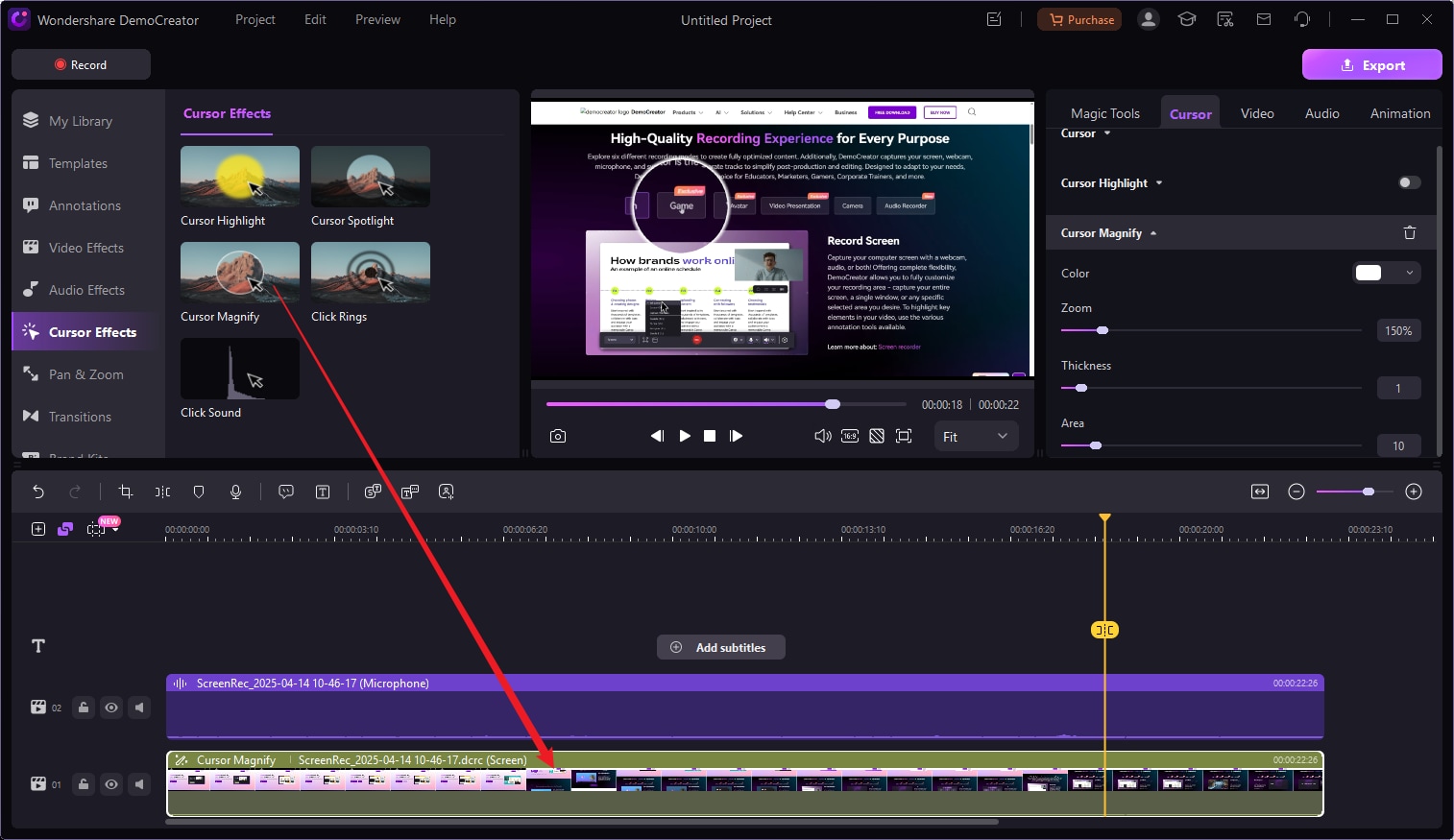Viewport: 1454px width, 840px height.
Task: Add a new track with plus icon
Action: point(38,529)
